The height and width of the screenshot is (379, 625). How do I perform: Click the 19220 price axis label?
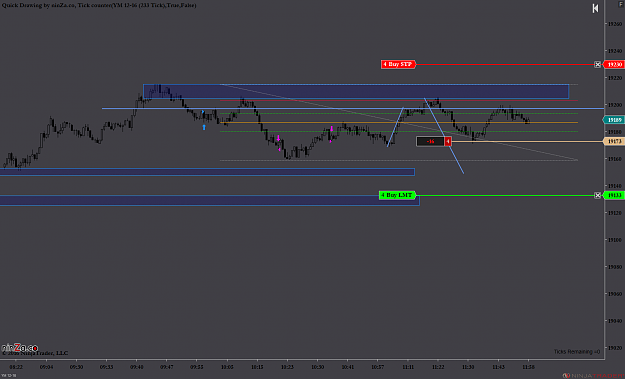615,78
